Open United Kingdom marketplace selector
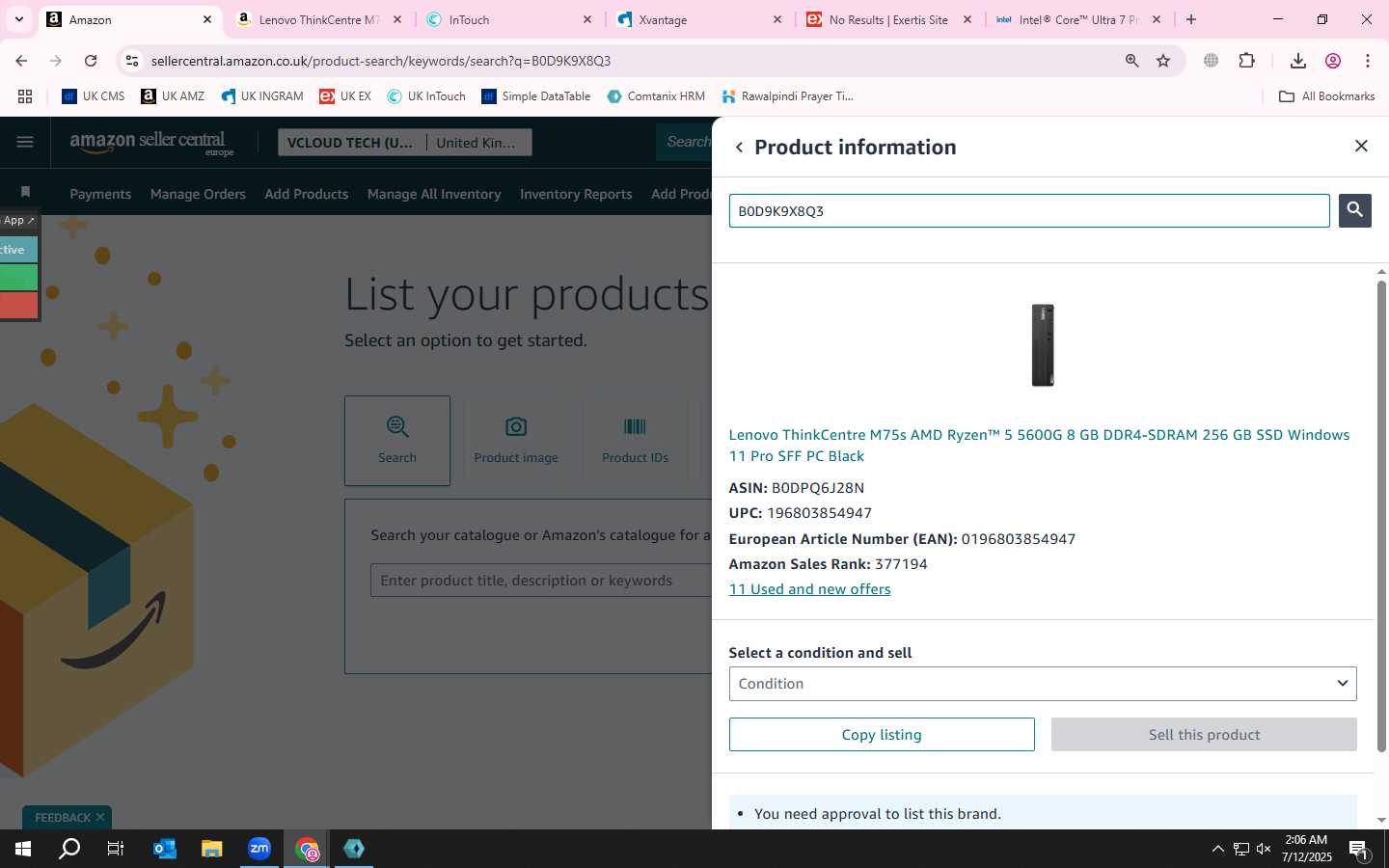Viewport: 1389px width, 868px height. tap(479, 143)
